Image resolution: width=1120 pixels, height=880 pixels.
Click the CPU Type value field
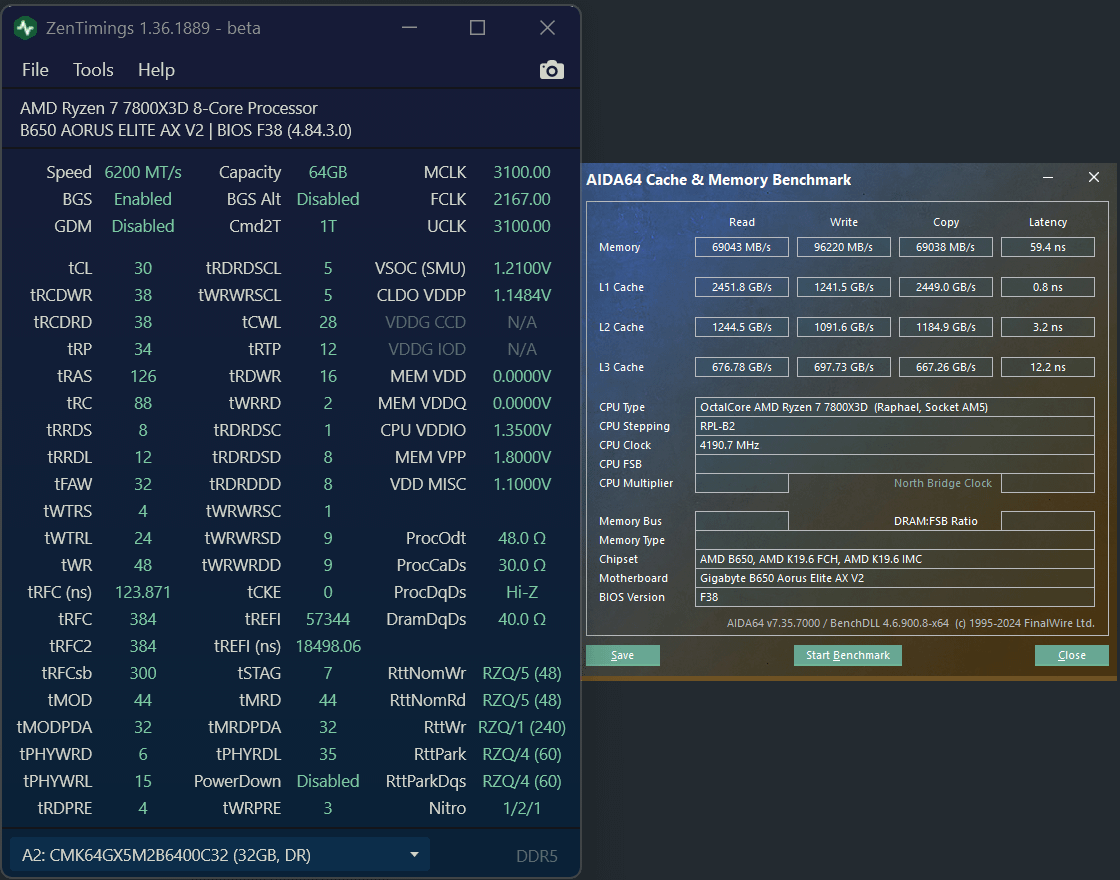[x=894, y=407]
